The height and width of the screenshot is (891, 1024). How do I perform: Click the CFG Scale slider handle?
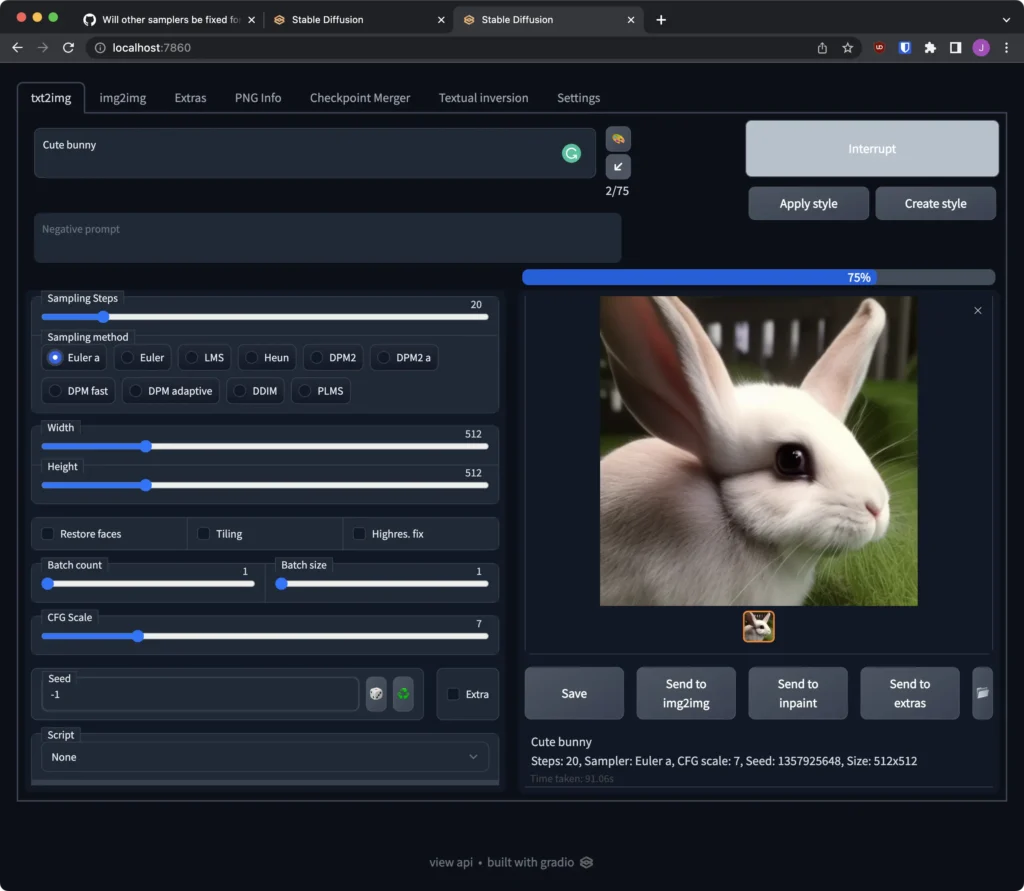(138, 636)
